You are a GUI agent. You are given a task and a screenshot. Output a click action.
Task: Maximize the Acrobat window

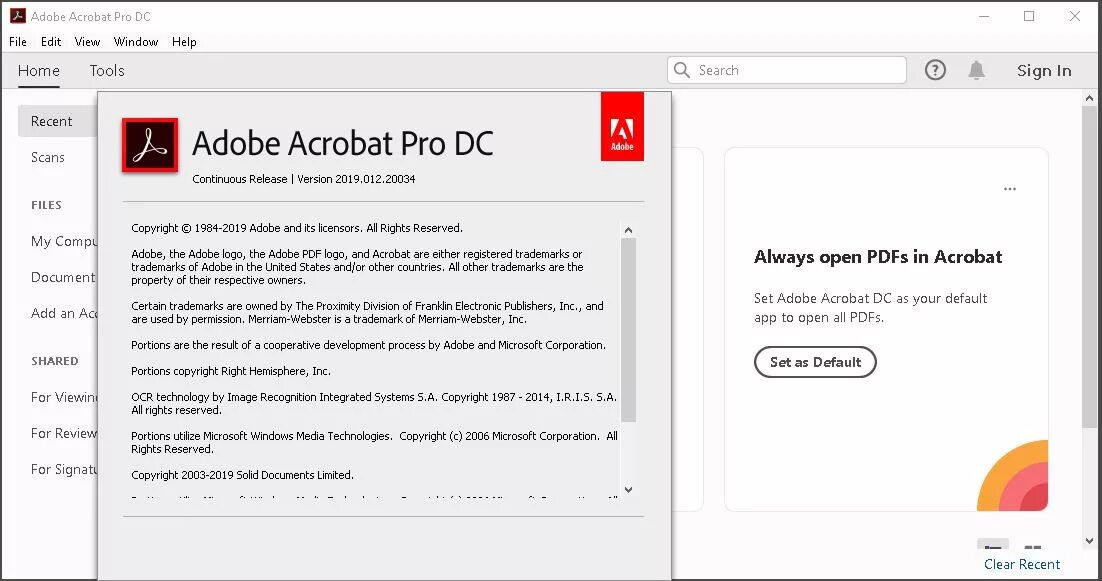pyautogui.click(x=1029, y=16)
